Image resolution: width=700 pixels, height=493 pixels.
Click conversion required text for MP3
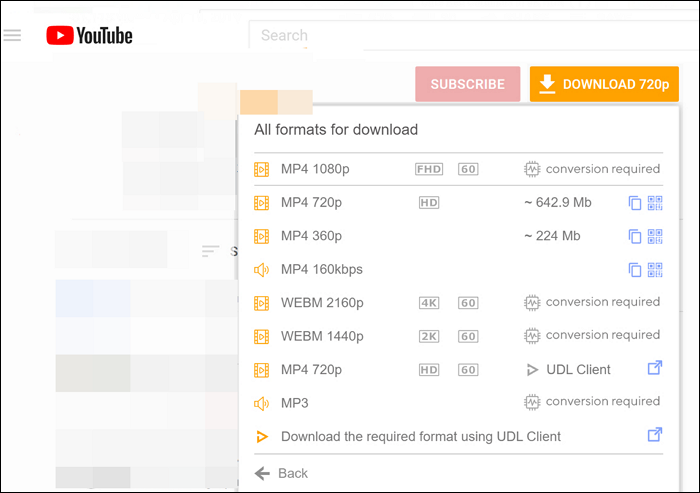coord(603,401)
